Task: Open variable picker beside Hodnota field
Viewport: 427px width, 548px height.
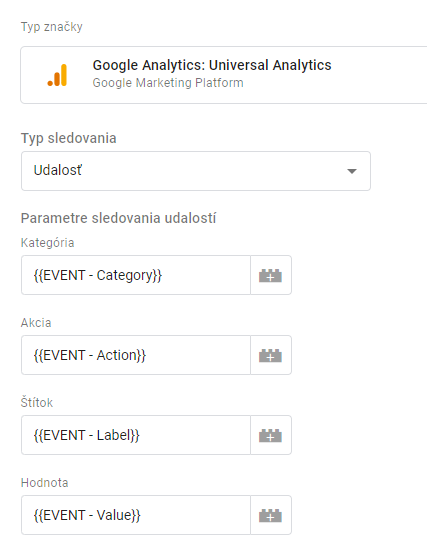Action: point(271,515)
